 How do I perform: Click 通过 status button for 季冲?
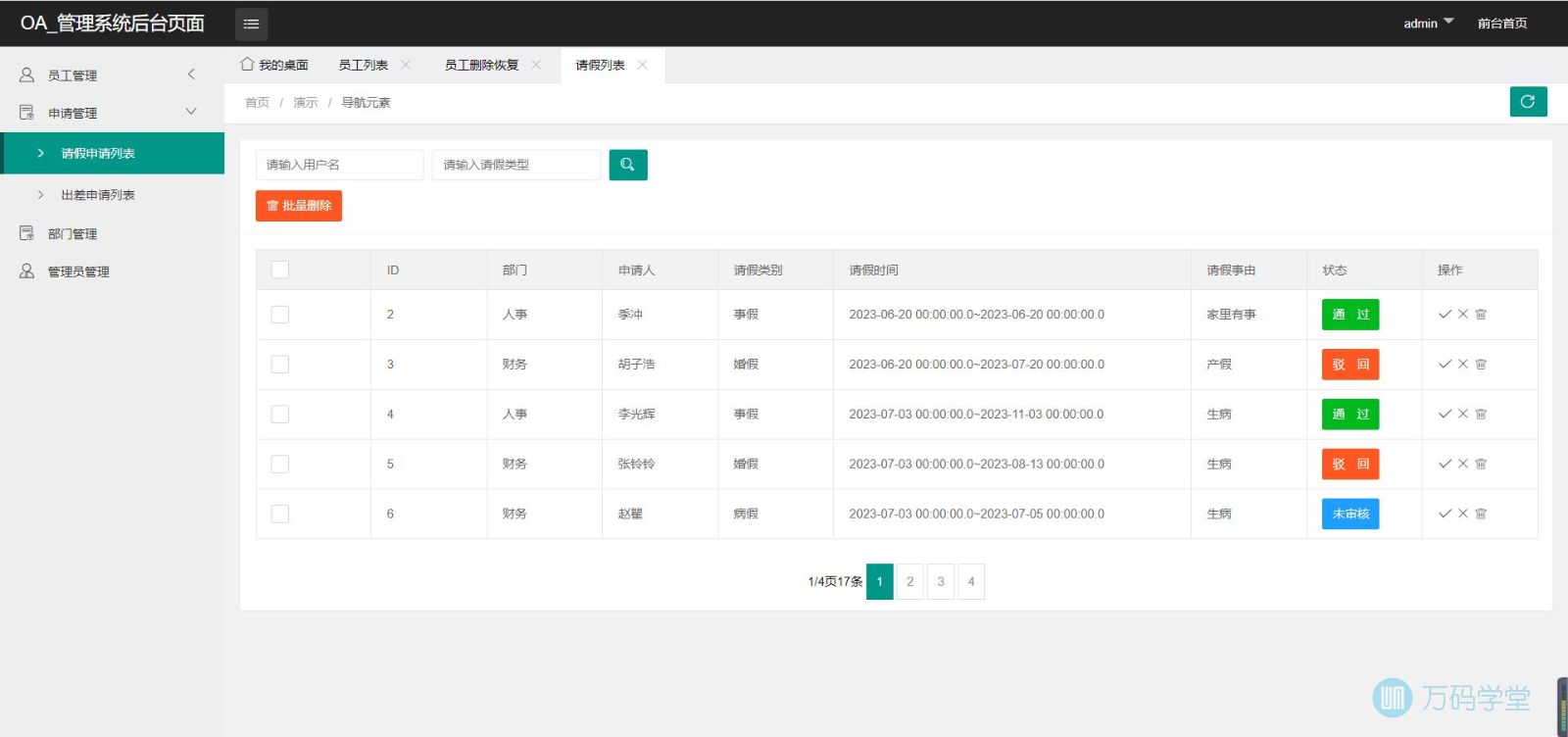pyautogui.click(x=1350, y=315)
